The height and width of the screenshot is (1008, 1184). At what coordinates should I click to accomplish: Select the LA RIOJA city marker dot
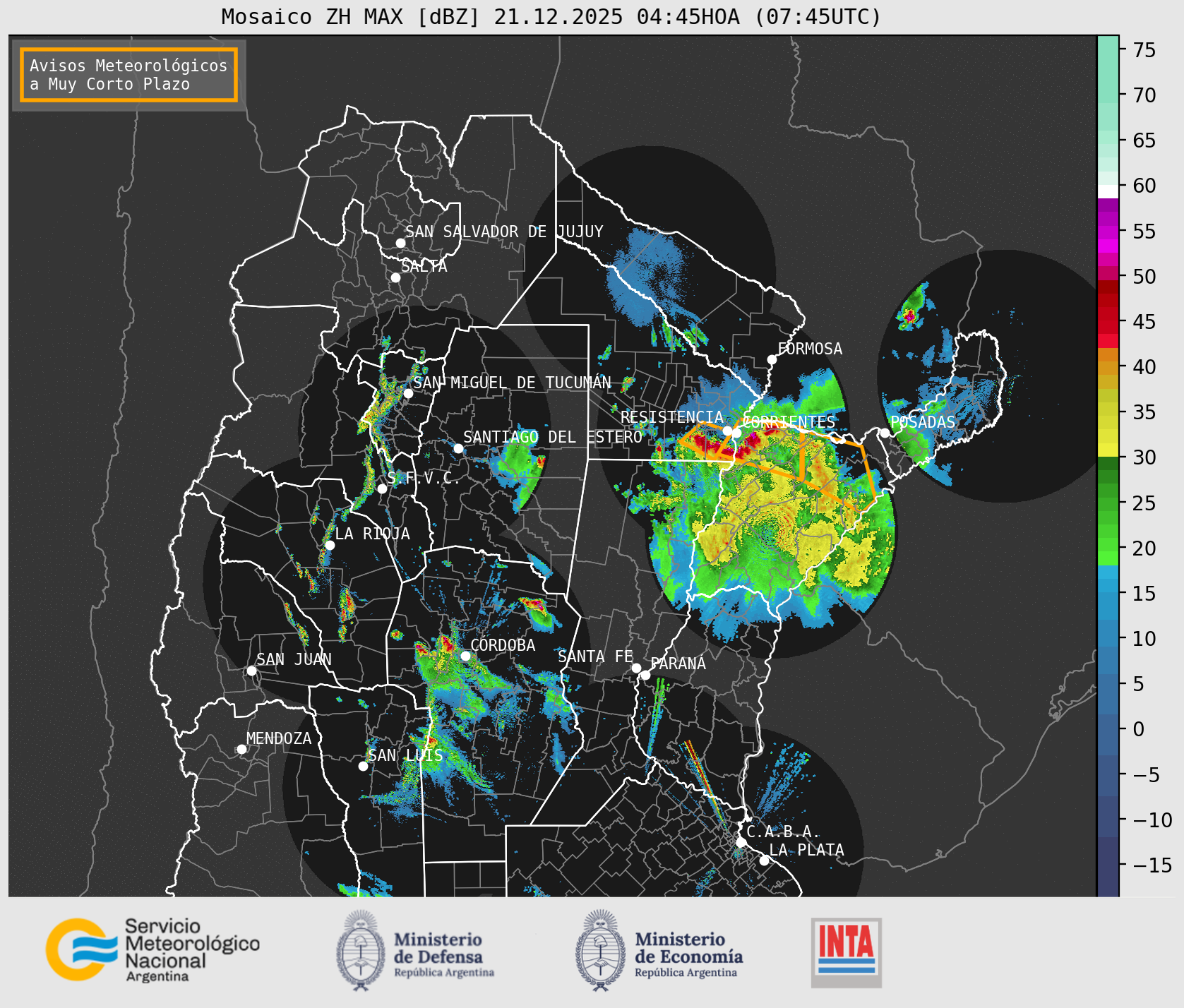click(x=329, y=545)
